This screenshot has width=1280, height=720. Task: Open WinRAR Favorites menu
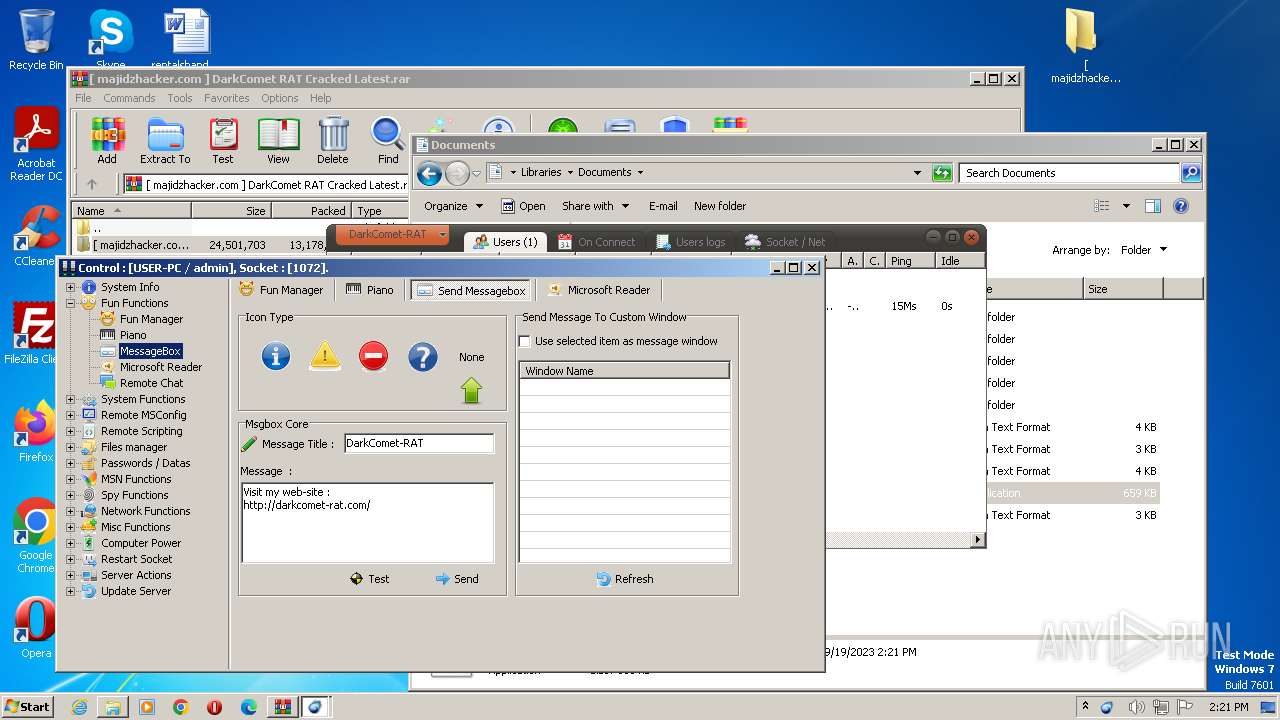[227, 98]
